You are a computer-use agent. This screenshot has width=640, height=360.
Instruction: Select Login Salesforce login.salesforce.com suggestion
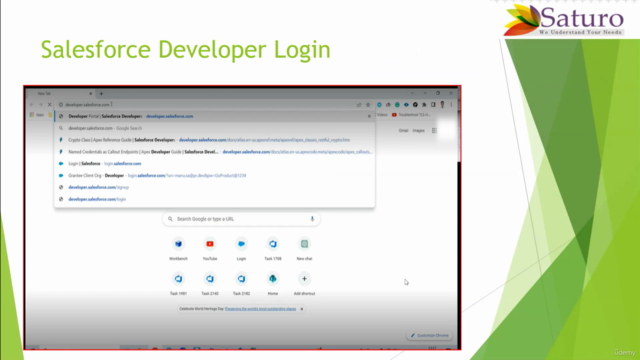(215, 164)
